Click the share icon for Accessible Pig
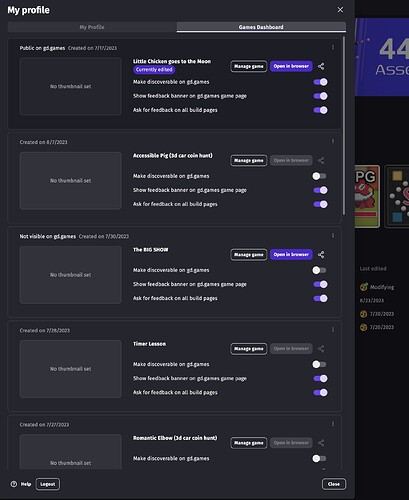The height and width of the screenshot is (500, 409). pyautogui.click(x=321, y=161)
